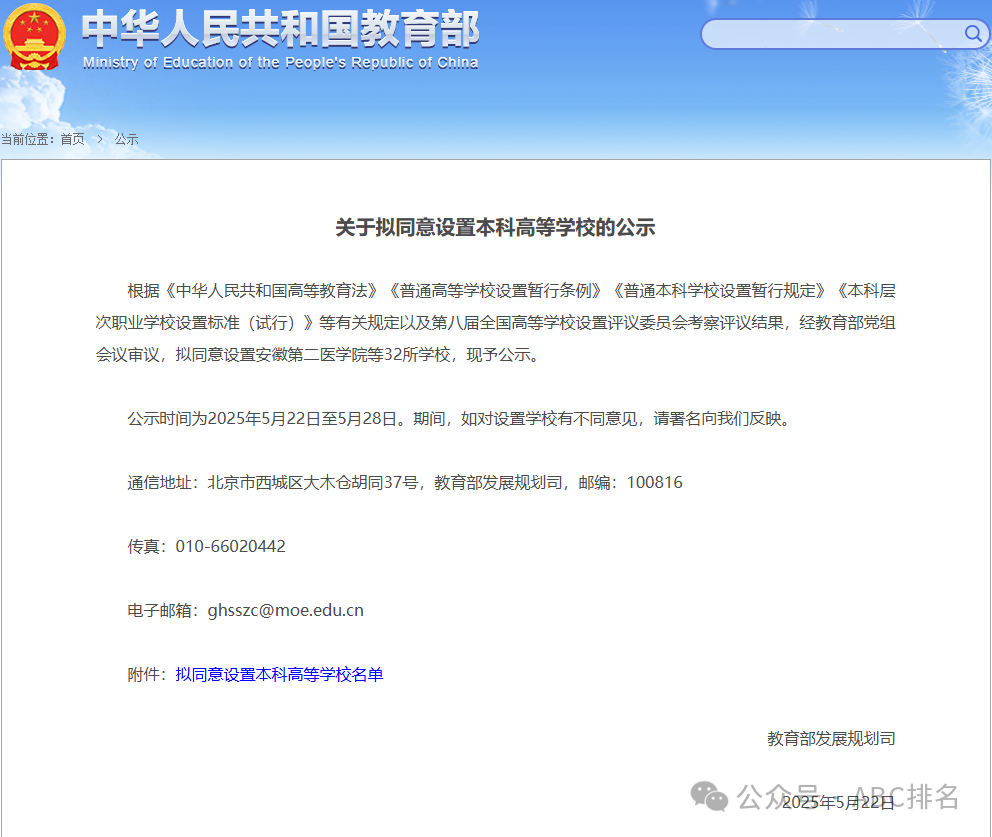The height and width of the screenshot is (837, 992).
Task: Click the 中华人民共和国教育部 header logo
Action: click(x=275, y=33)
